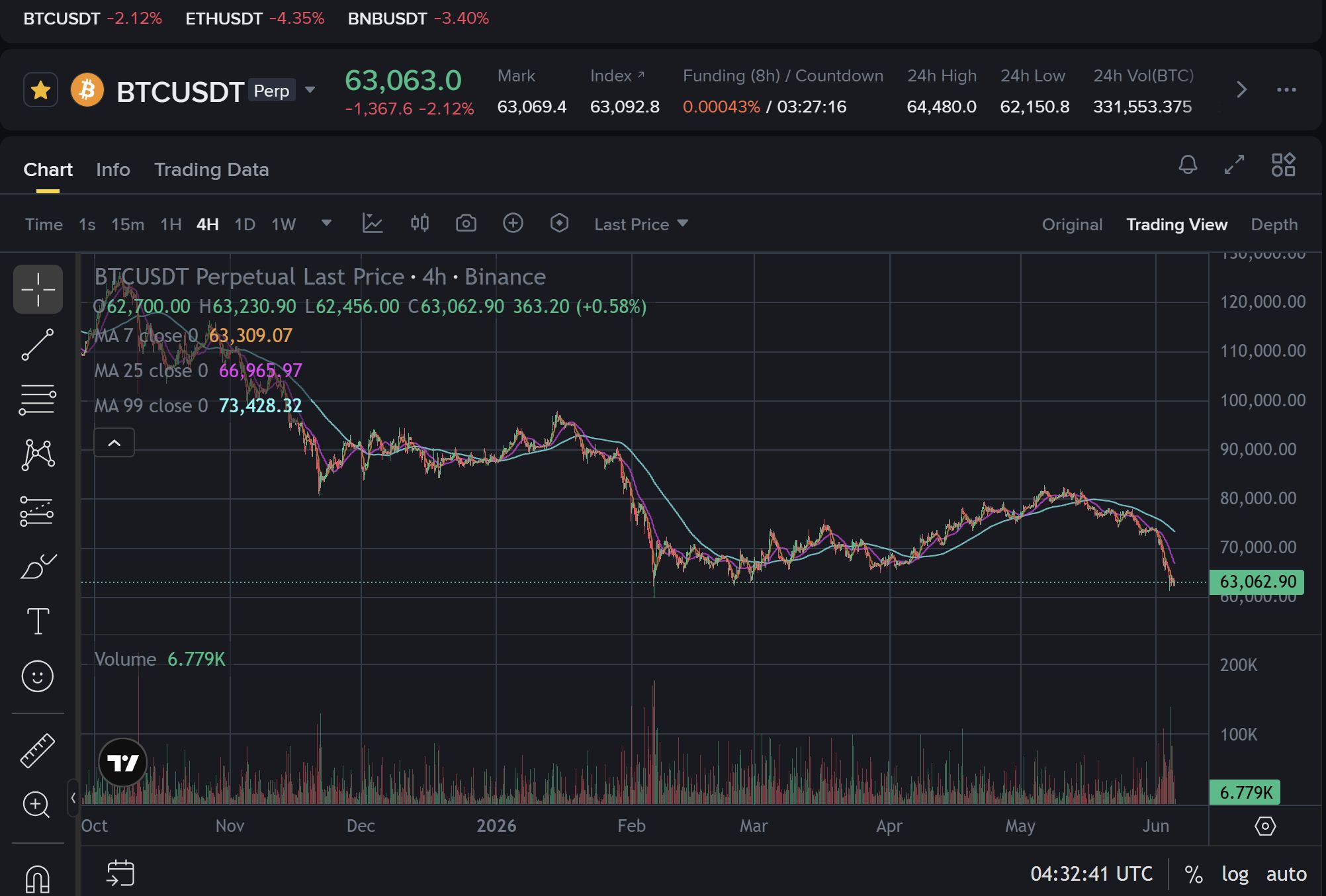Open the Trading Data tab

tap(212, 170)
